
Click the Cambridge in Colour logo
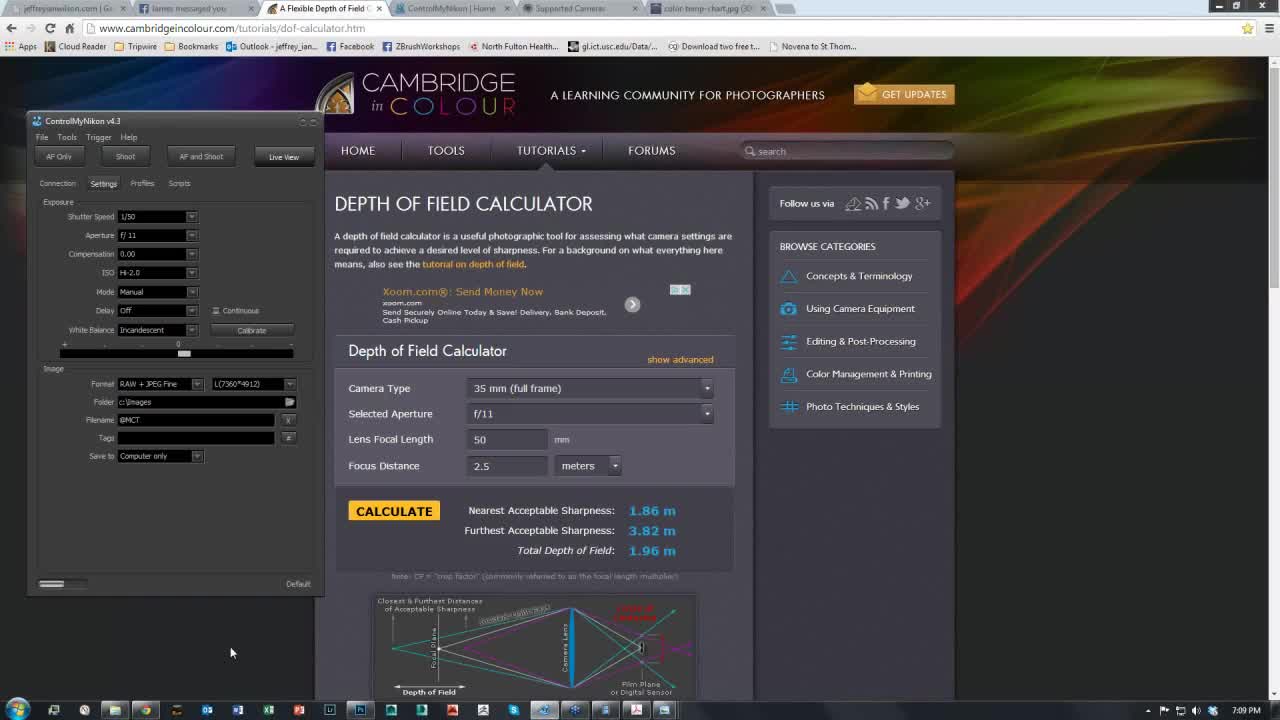(417, 94)
